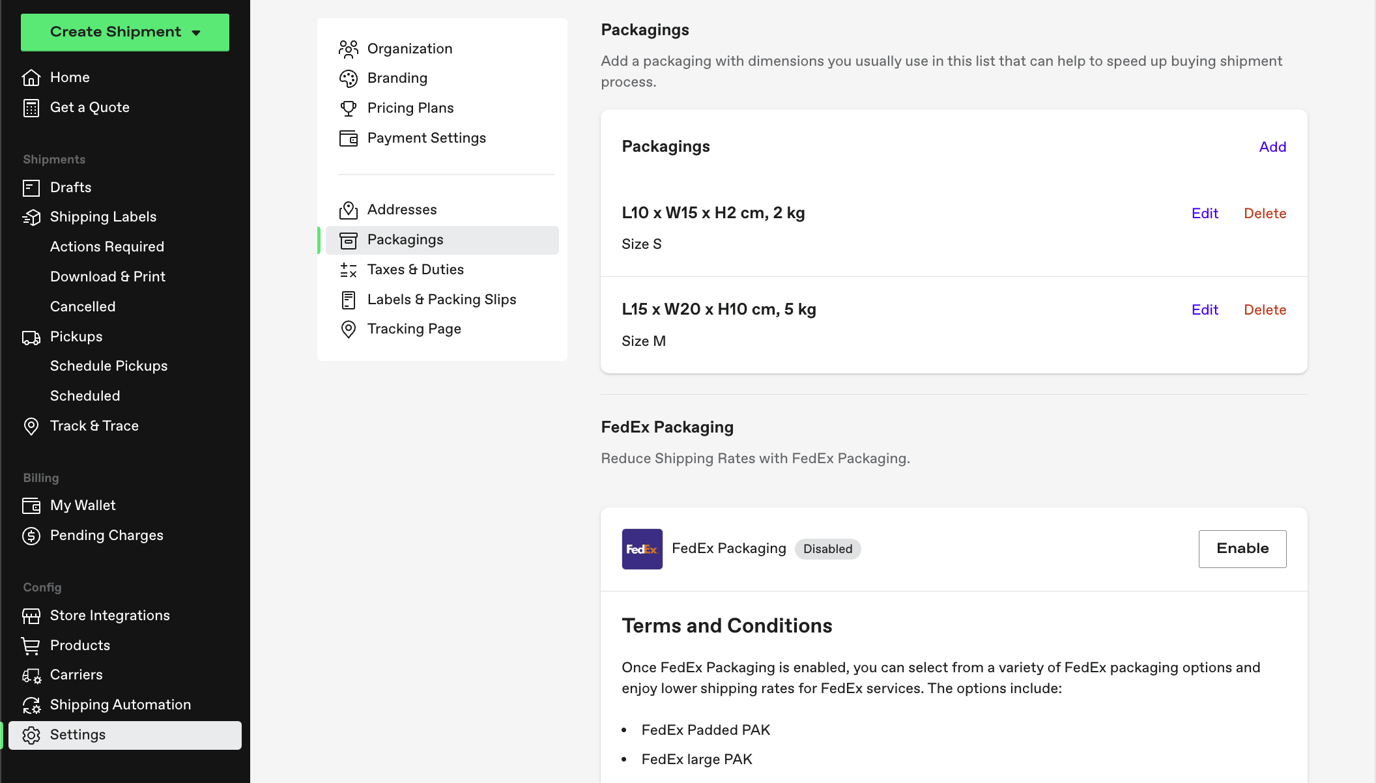Select the Shipping Automation icon
The height and width of the screenshot is (783, 1376).
pos(31,704)
